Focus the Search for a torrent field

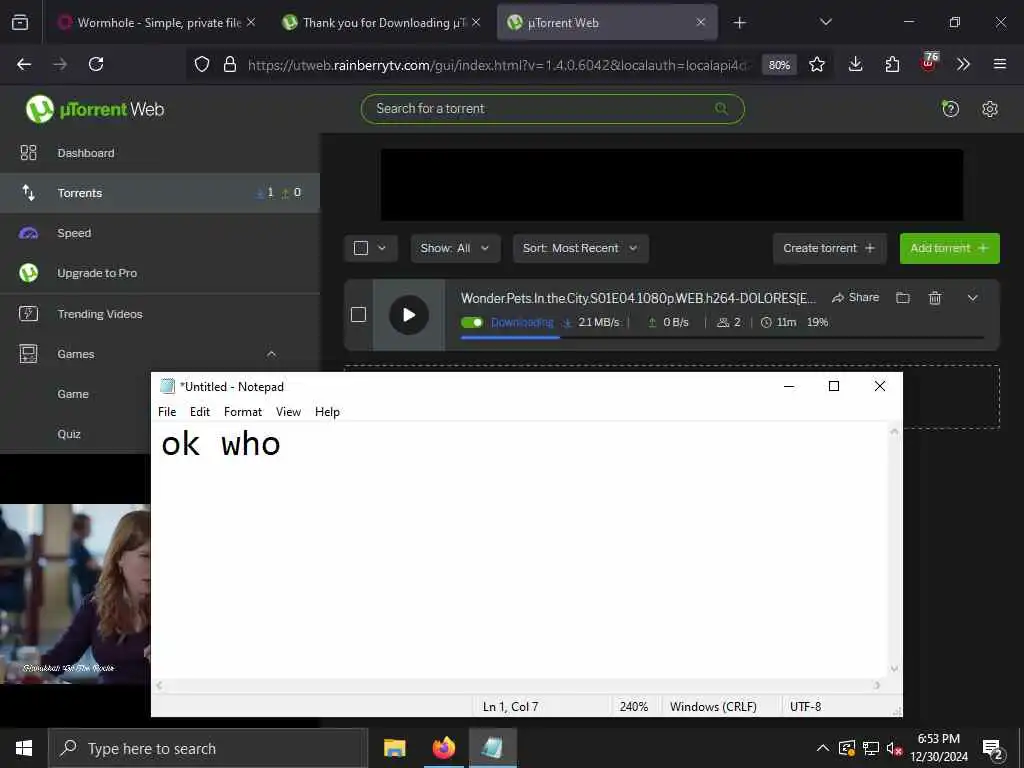tap(552, 108)
